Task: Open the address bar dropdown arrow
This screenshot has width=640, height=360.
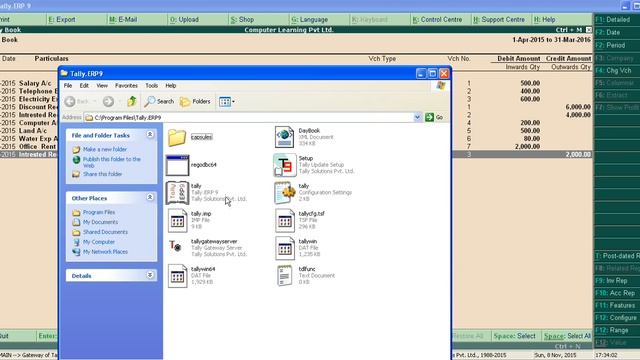Action: point(417,118)
